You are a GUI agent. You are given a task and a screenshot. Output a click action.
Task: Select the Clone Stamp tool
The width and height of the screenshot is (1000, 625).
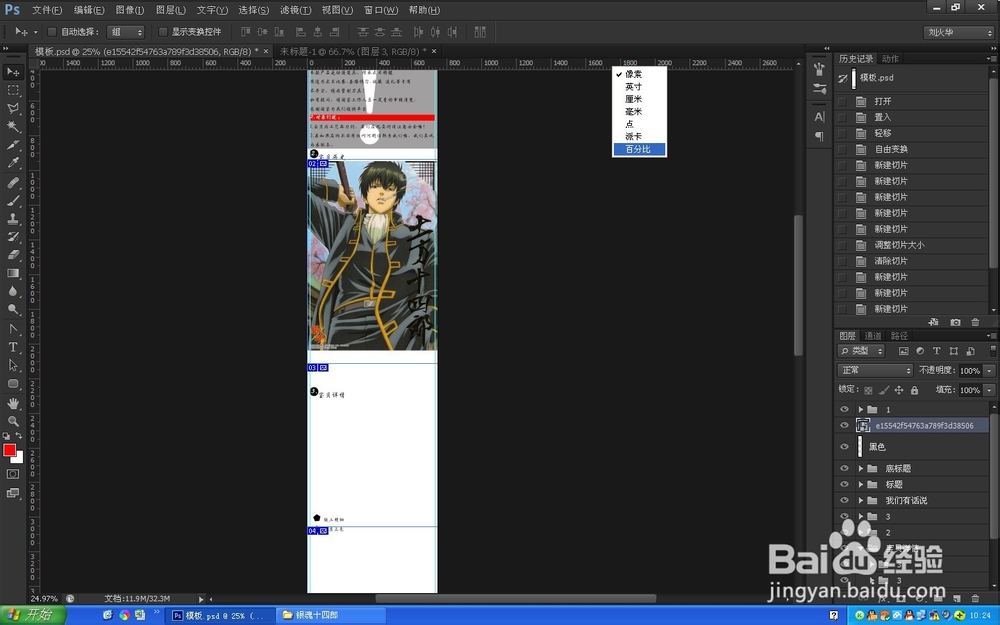coord(13,219)
